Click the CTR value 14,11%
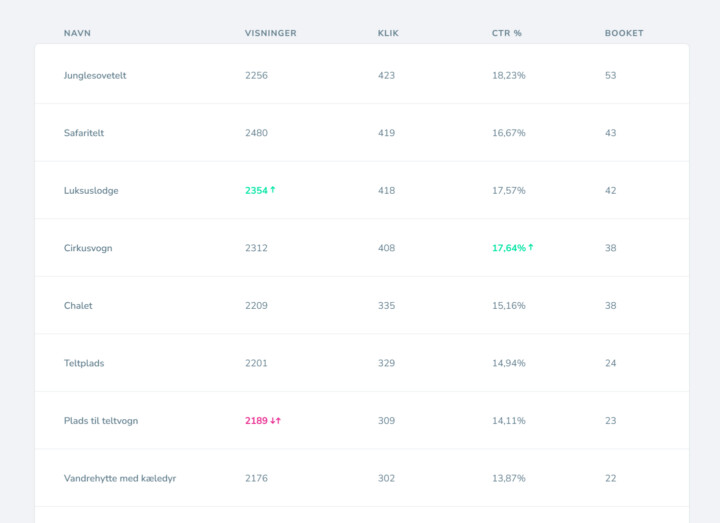Screen dimensions: 720x523 tap(509, 421)
